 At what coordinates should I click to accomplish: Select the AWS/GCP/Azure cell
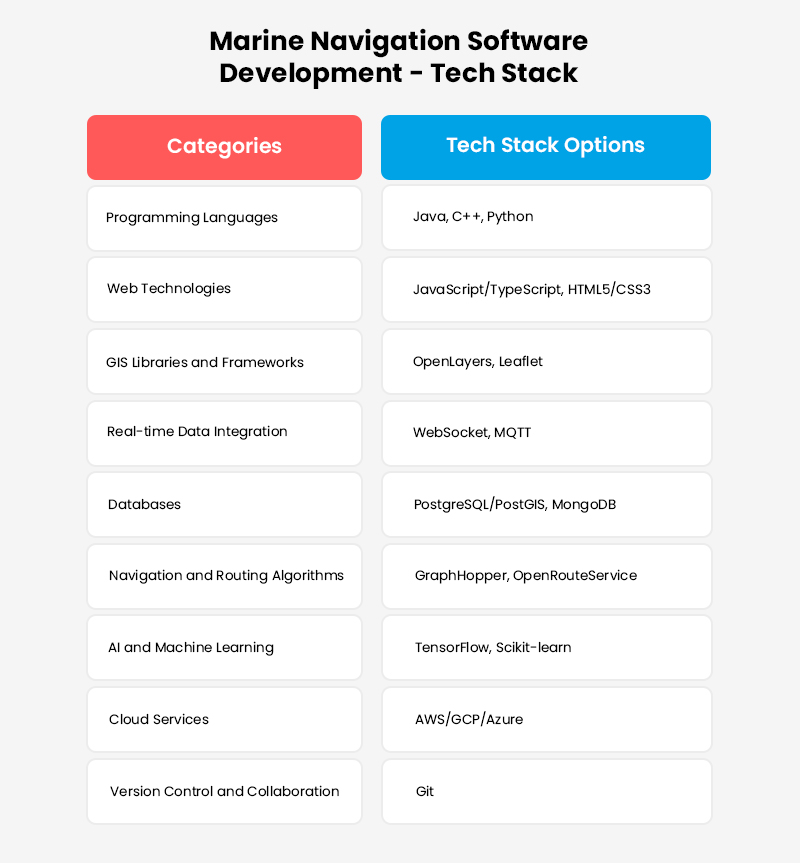546,720
